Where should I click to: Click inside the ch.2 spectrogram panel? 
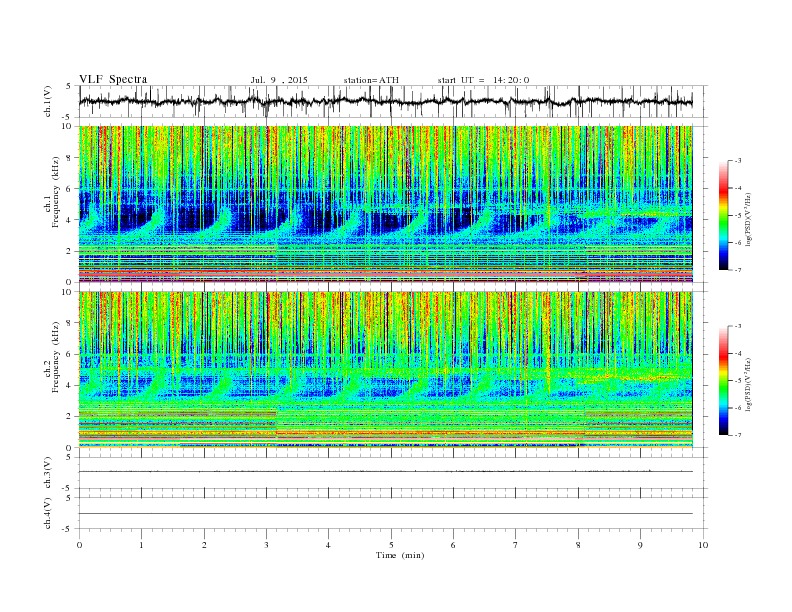coord(386,369)
